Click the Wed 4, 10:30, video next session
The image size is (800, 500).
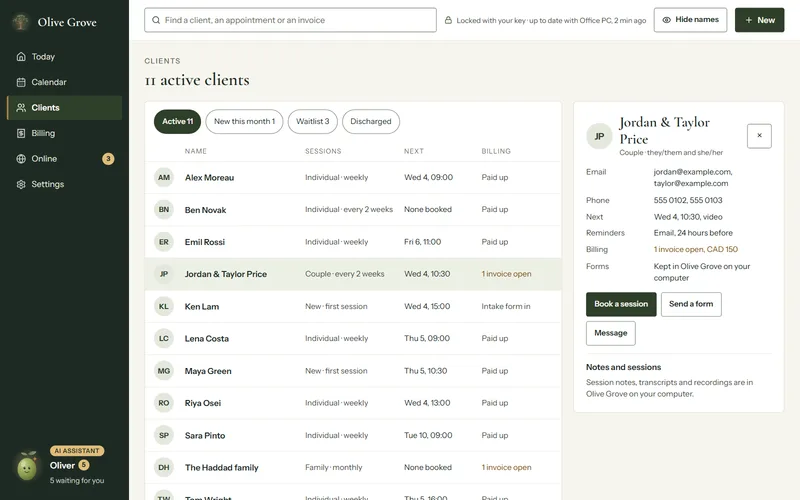688,217
